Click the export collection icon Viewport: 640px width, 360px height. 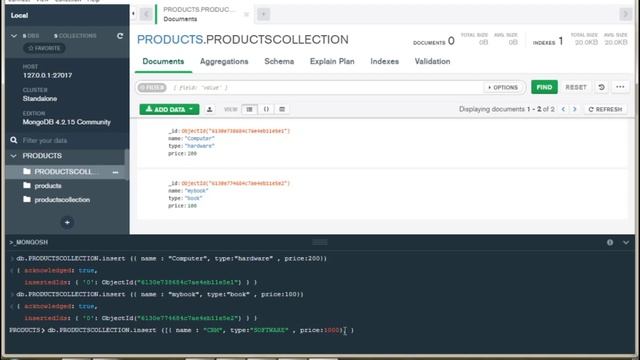point(209,109)
